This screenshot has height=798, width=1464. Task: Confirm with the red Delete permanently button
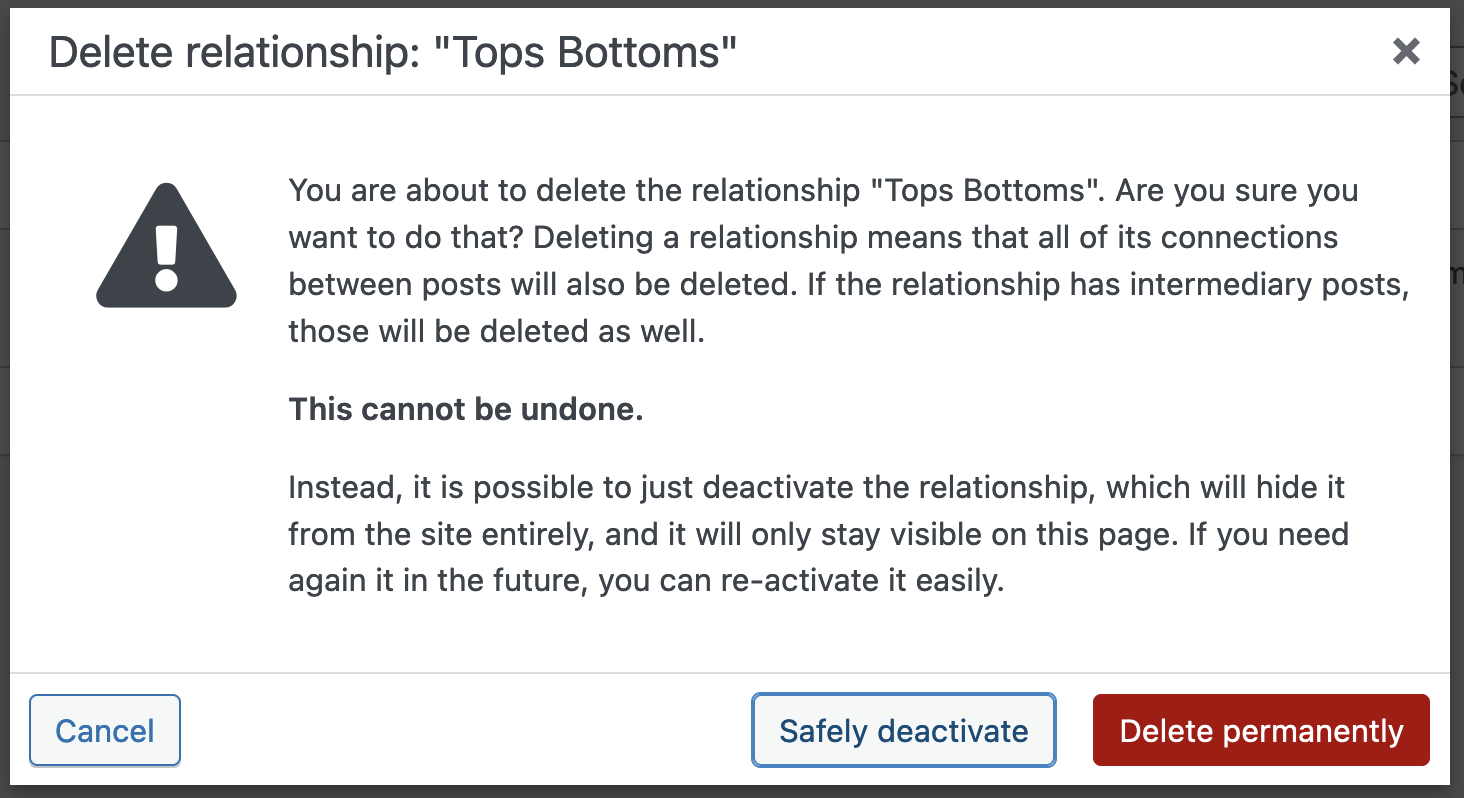click(1261, 731)
